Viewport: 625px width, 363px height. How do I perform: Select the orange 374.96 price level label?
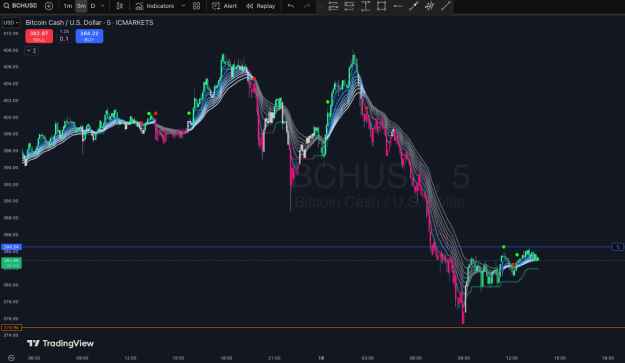12,328
